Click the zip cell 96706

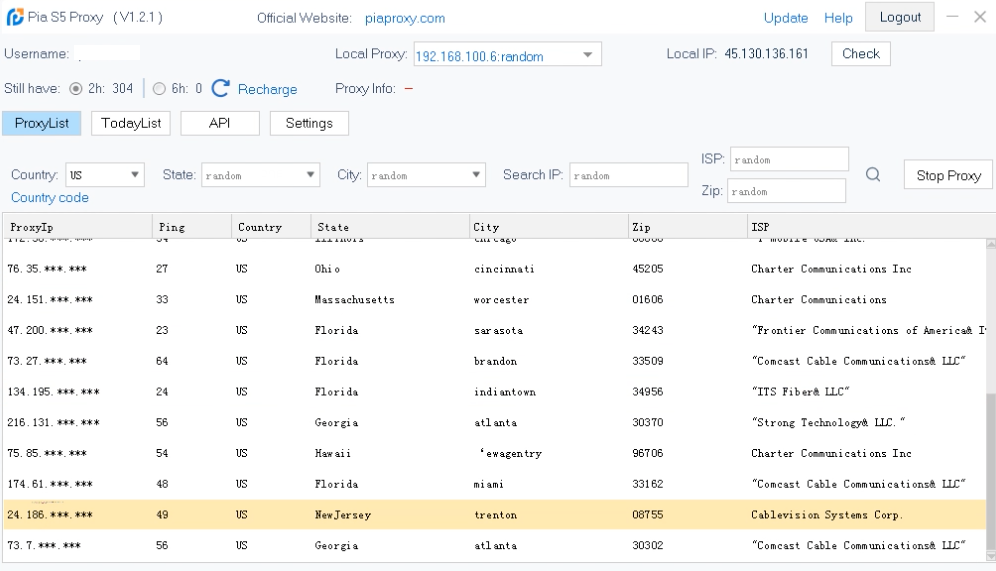(647, 453)
